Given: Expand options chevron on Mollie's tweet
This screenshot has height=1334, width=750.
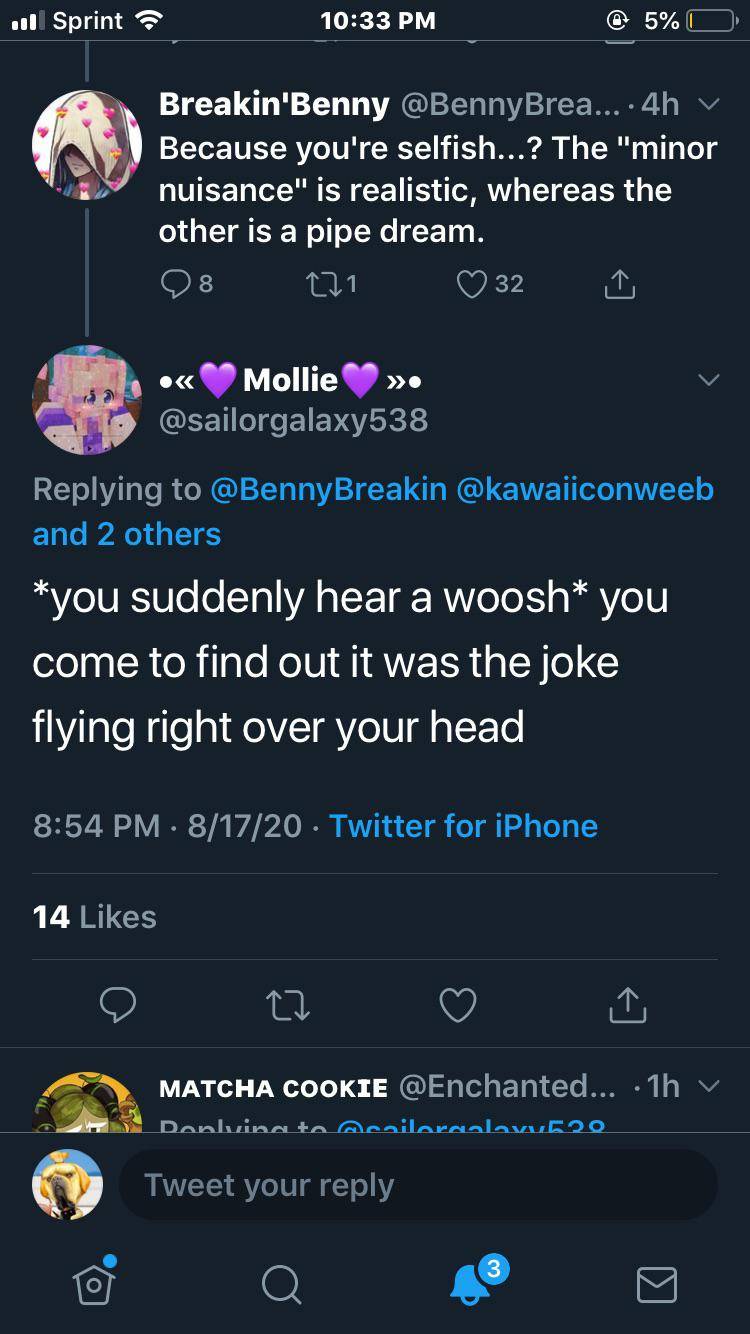Looking at the screenshot, I should tap(707, 381).
